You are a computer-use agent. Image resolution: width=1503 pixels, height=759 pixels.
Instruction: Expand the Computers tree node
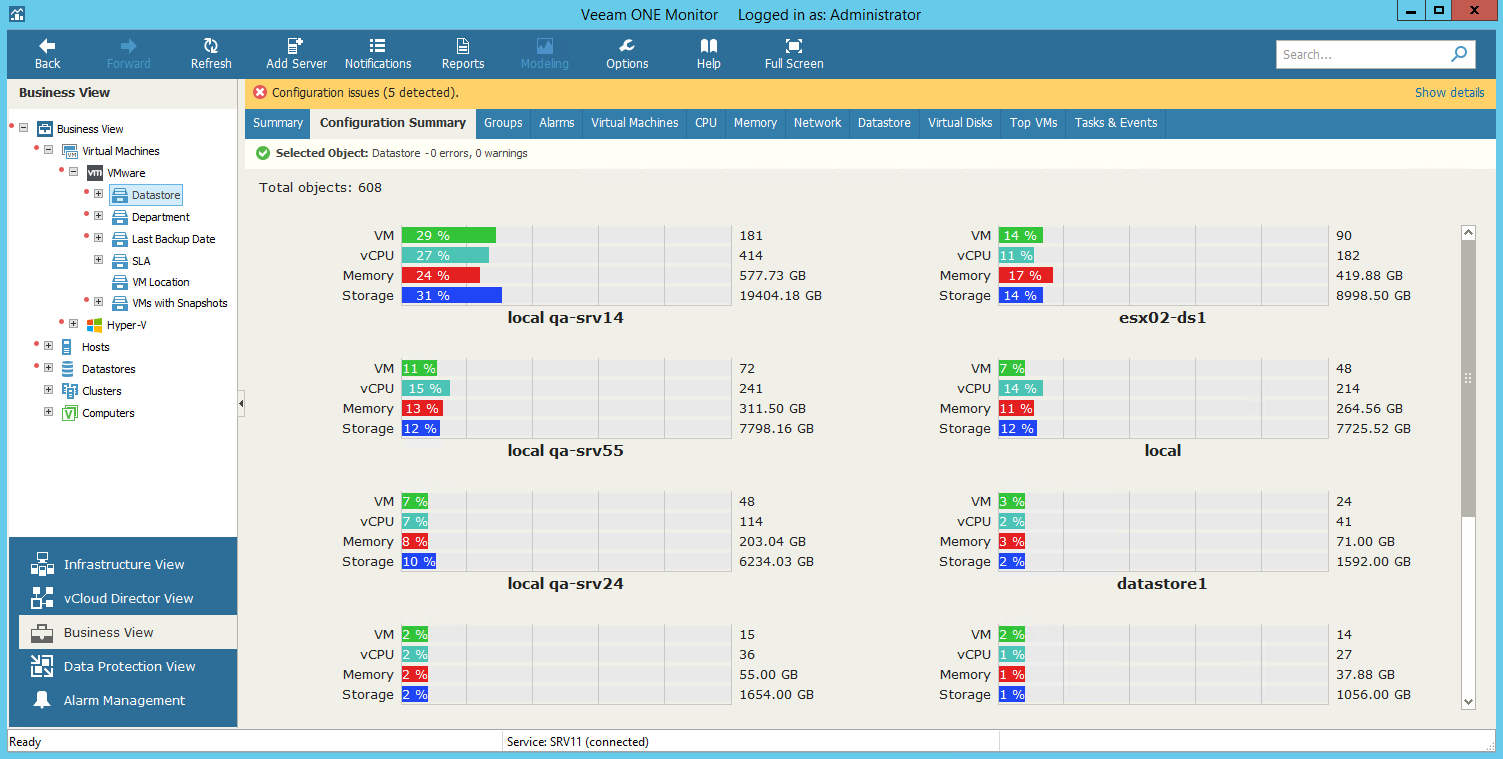[x=48, y=412]
